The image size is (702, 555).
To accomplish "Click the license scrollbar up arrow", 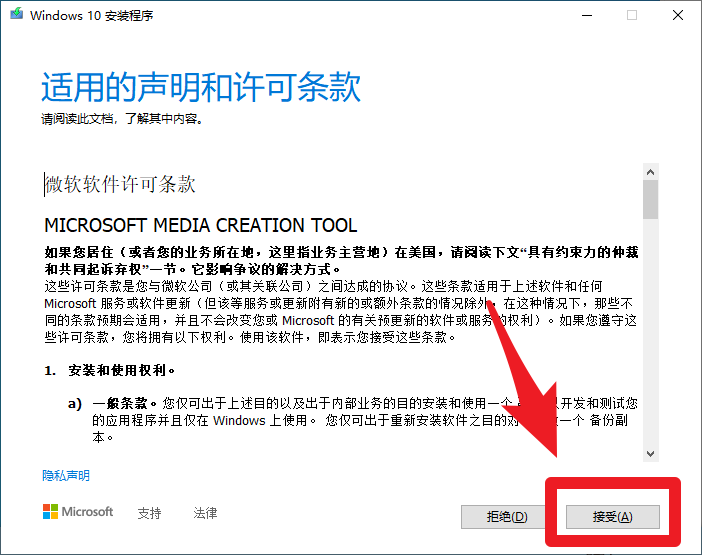I will 651,172.
